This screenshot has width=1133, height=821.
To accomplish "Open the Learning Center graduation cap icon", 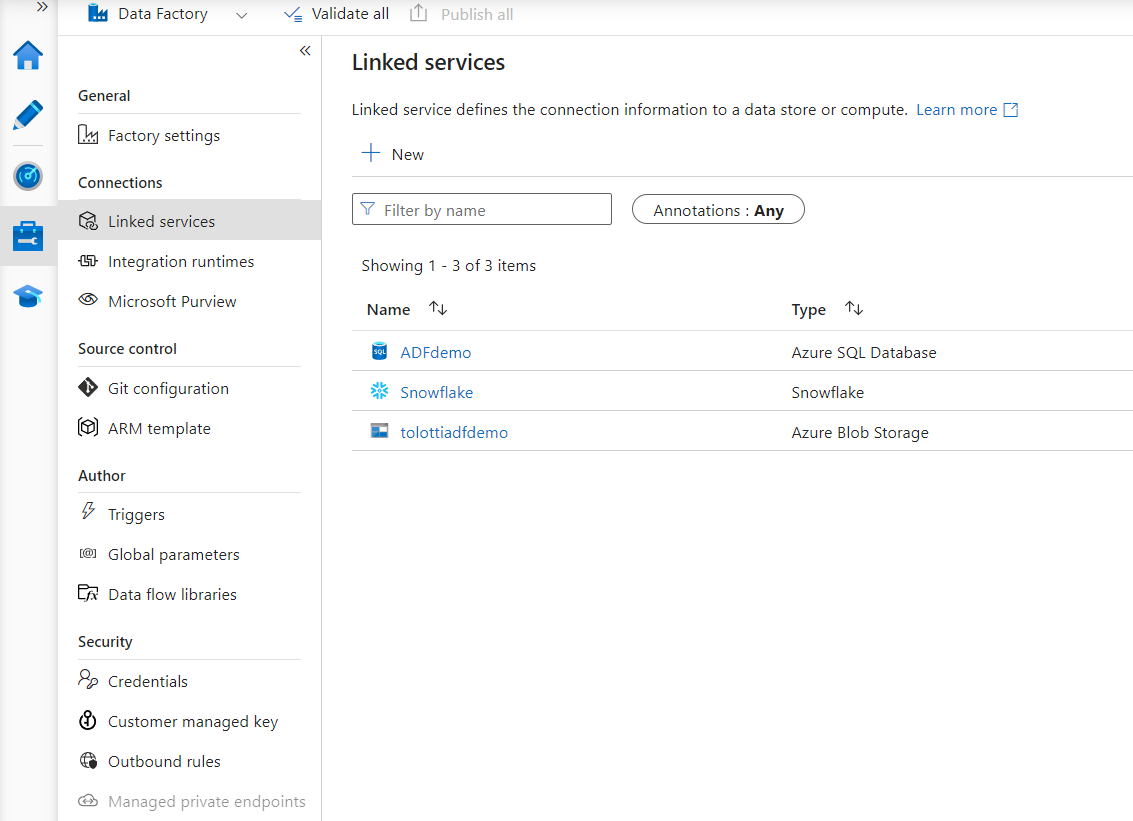I will pyautogui.click(x=28, y=297).
